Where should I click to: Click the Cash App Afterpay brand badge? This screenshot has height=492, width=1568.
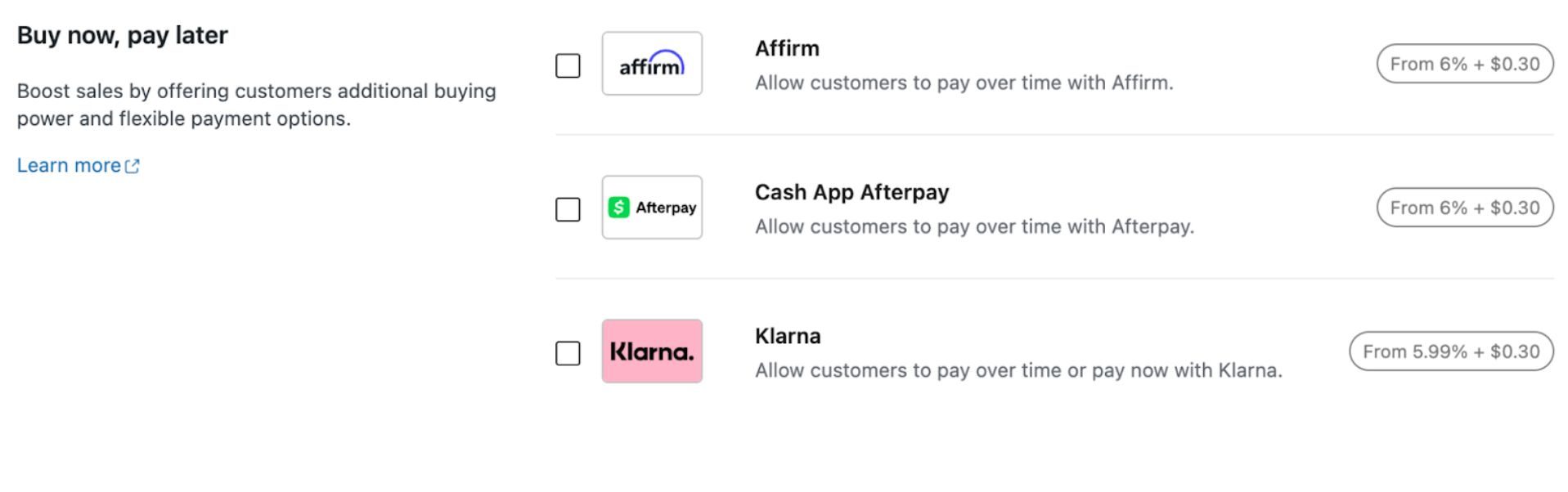[652, 207]
